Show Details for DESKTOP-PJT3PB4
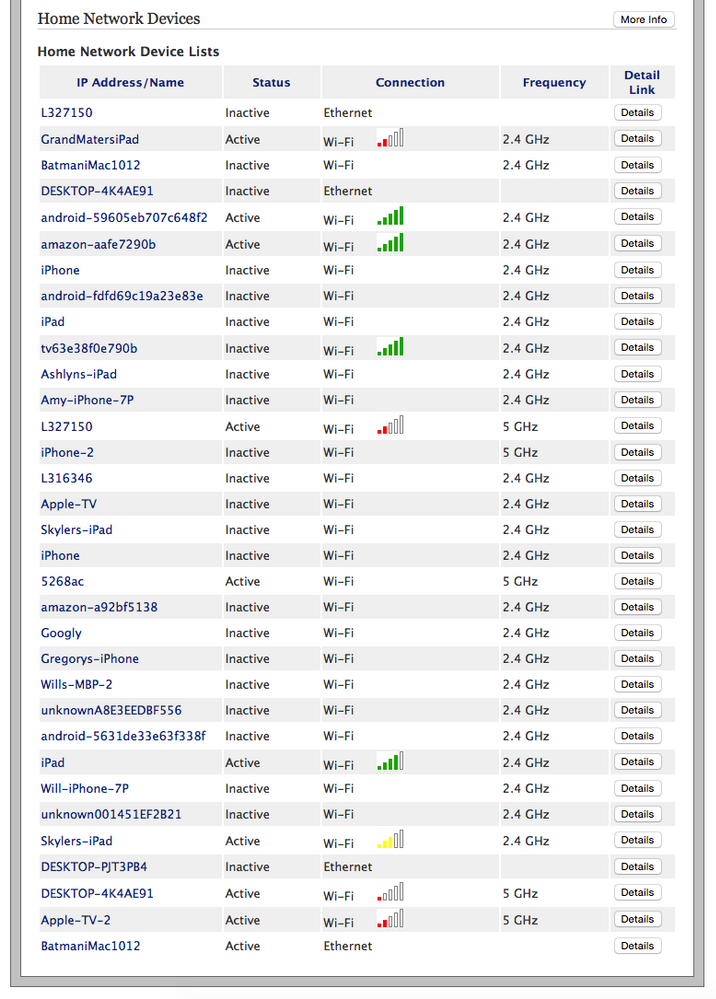 637,867
